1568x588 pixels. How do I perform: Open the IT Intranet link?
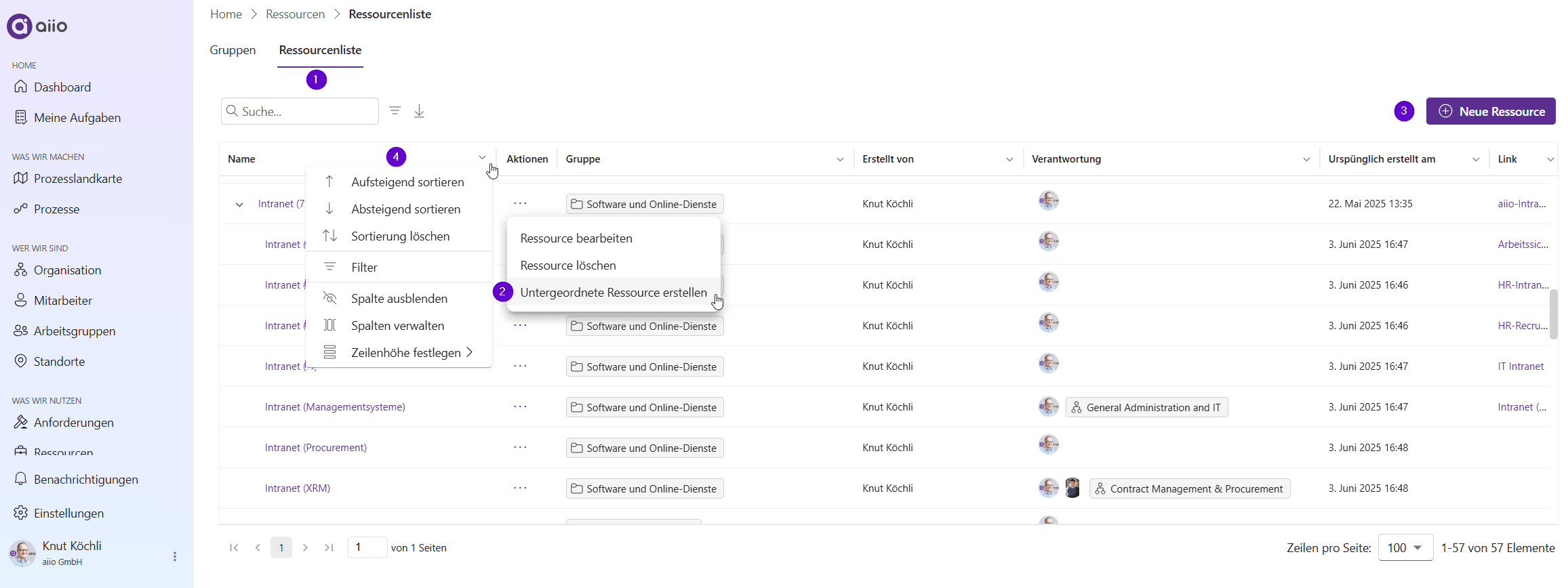[1521, 366]
